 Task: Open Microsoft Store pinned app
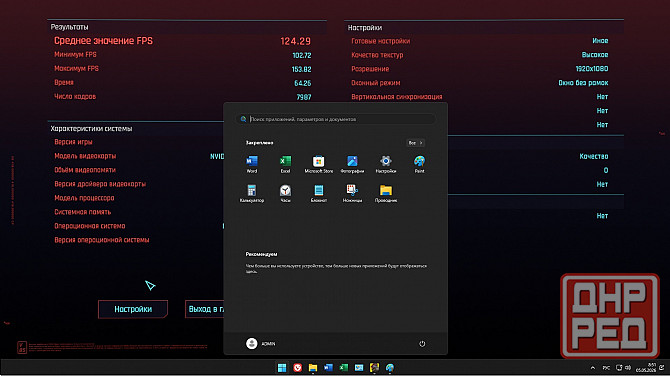point(318,164)
